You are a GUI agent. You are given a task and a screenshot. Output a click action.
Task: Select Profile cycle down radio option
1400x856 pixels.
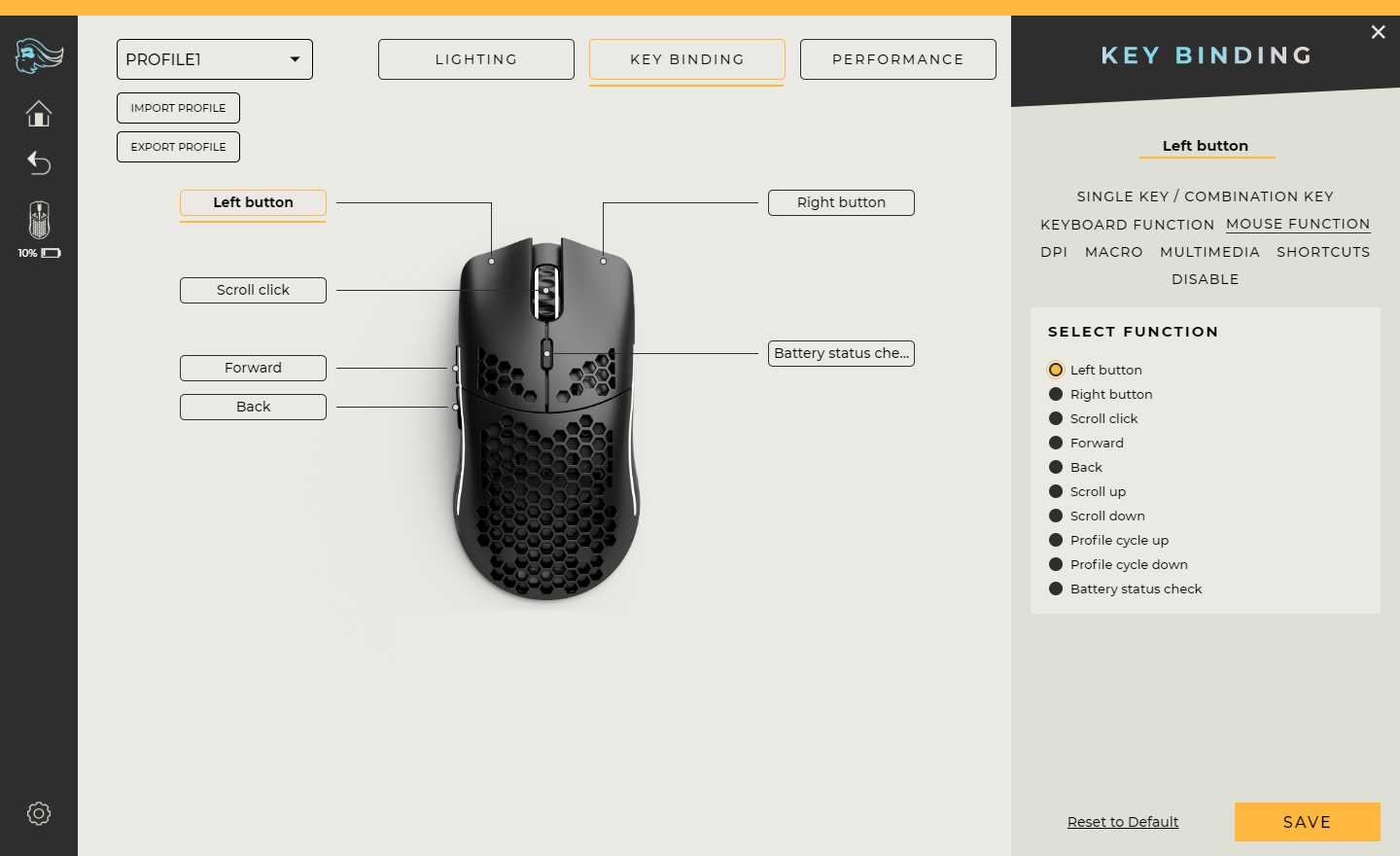pos(1056,564)
